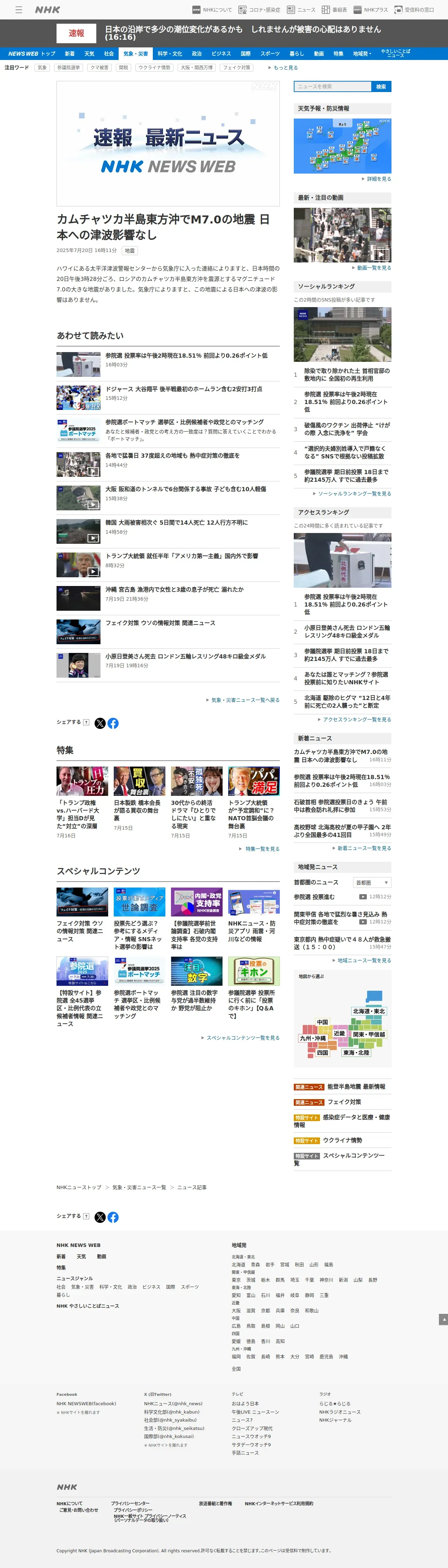
Task: Share on Facebook below the article list
Action: 113,723
